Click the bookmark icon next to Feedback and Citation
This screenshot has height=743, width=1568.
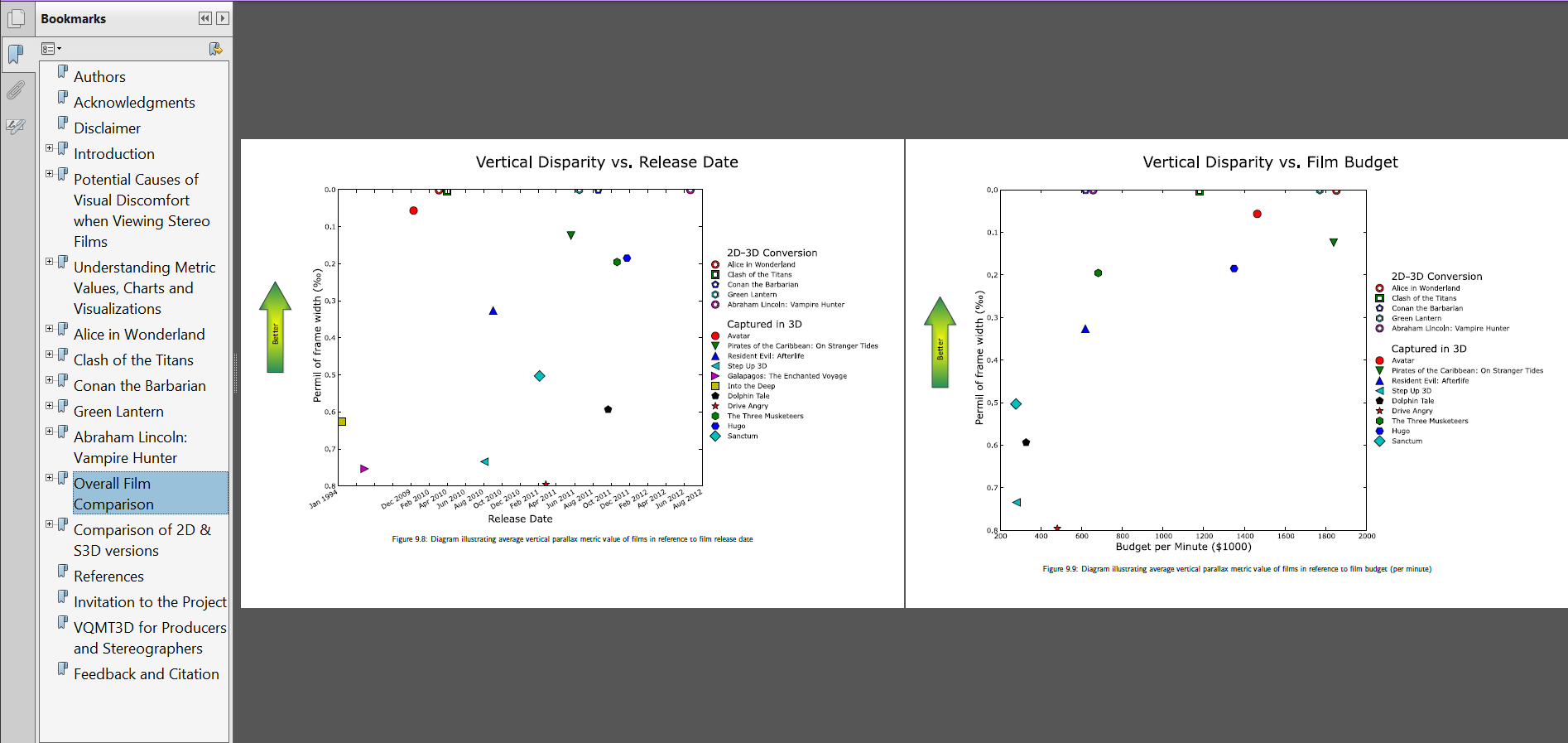click(63, 669)
